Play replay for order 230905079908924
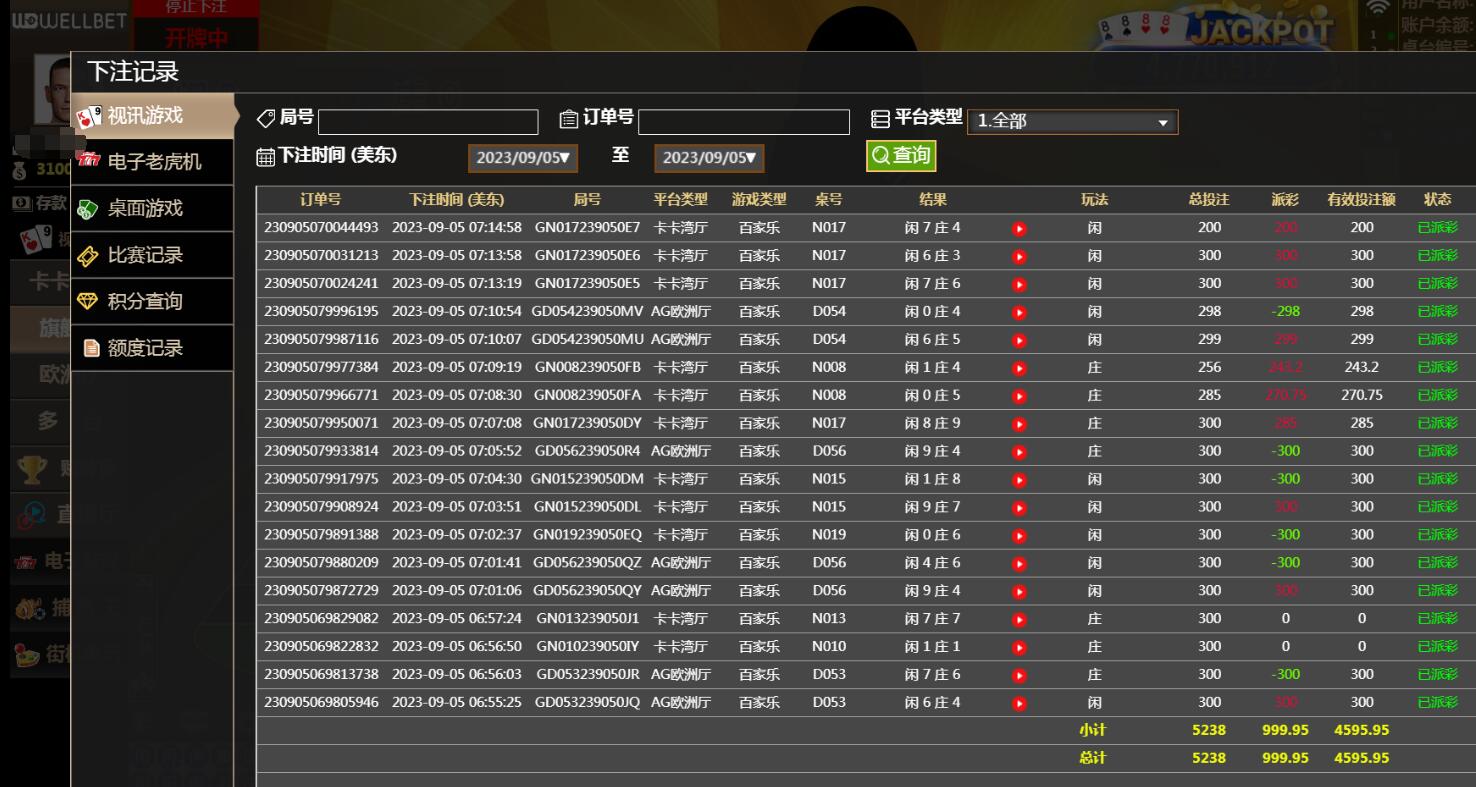 [x=1019, y=507]
